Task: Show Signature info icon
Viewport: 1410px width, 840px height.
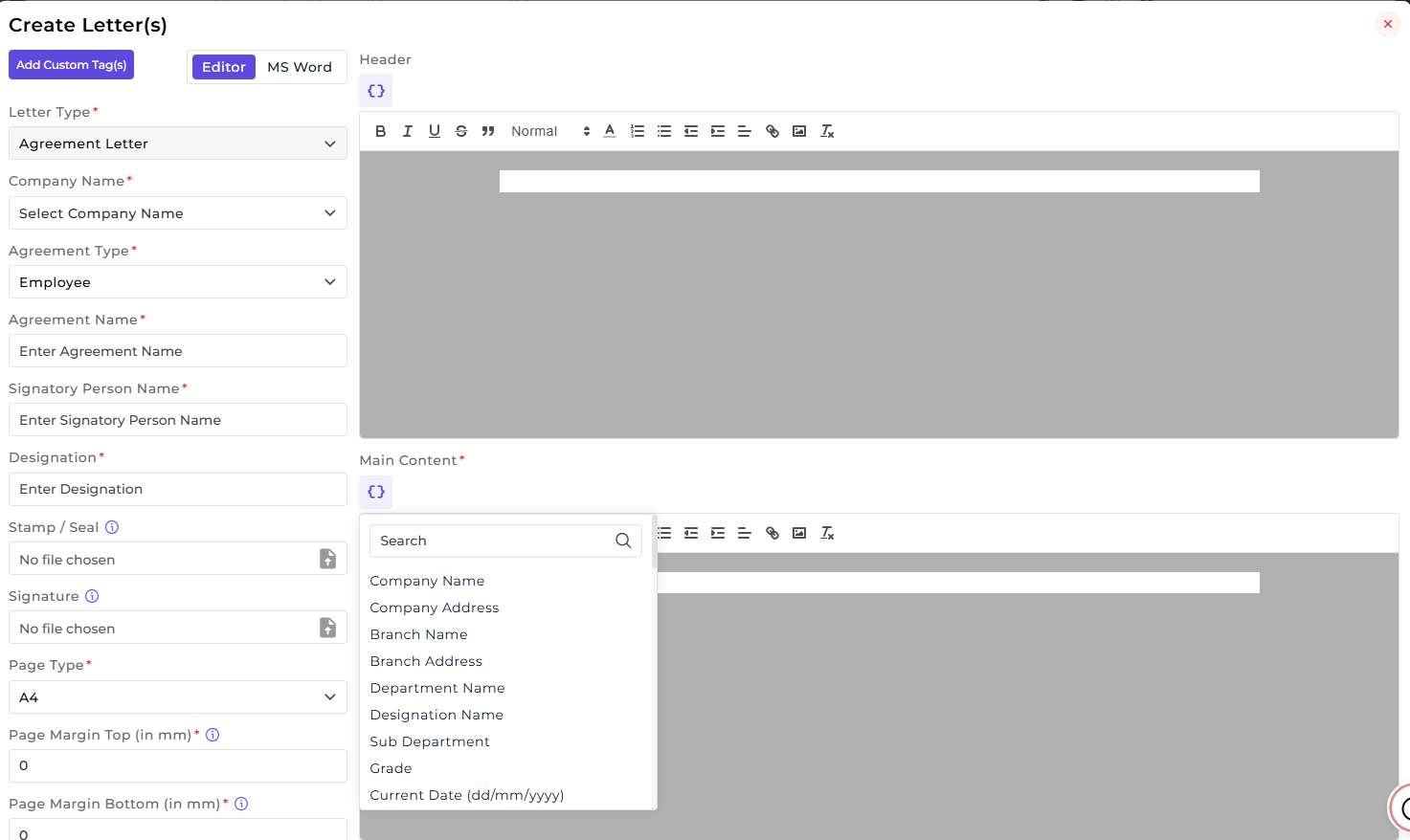Action: 92,596
